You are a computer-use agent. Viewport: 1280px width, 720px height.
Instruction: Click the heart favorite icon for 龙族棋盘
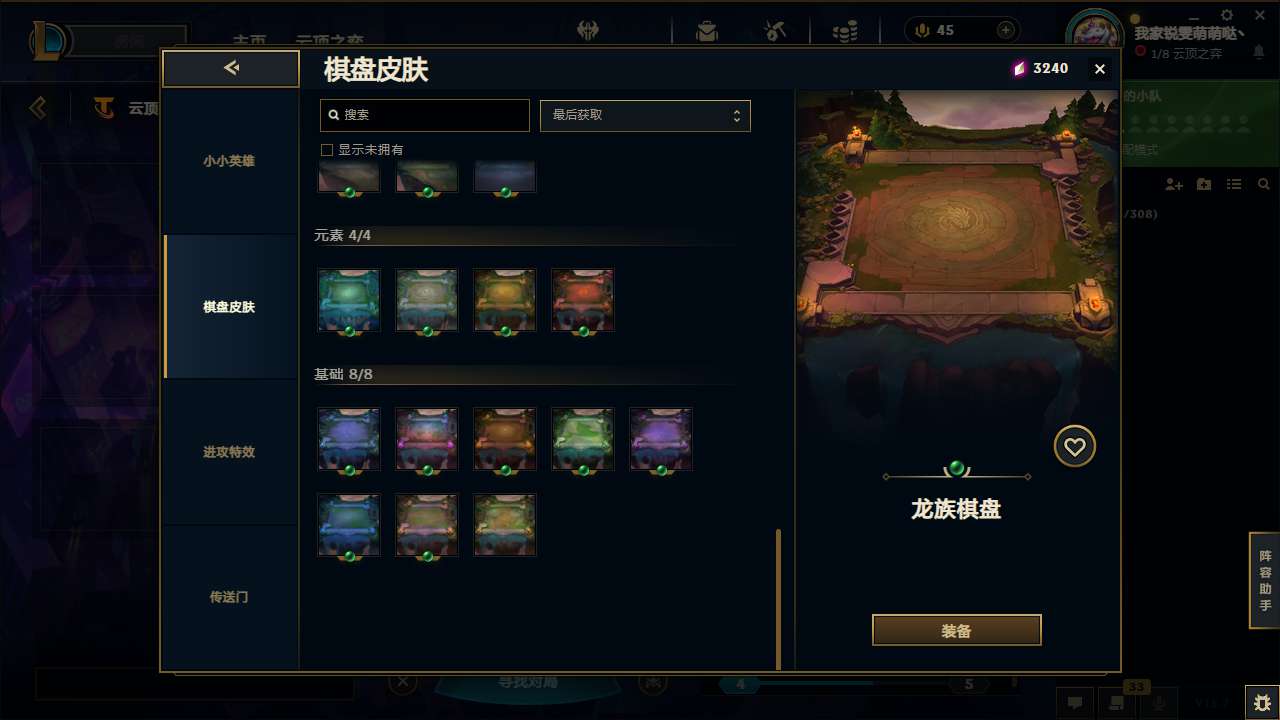click(x=1075, y=447)
